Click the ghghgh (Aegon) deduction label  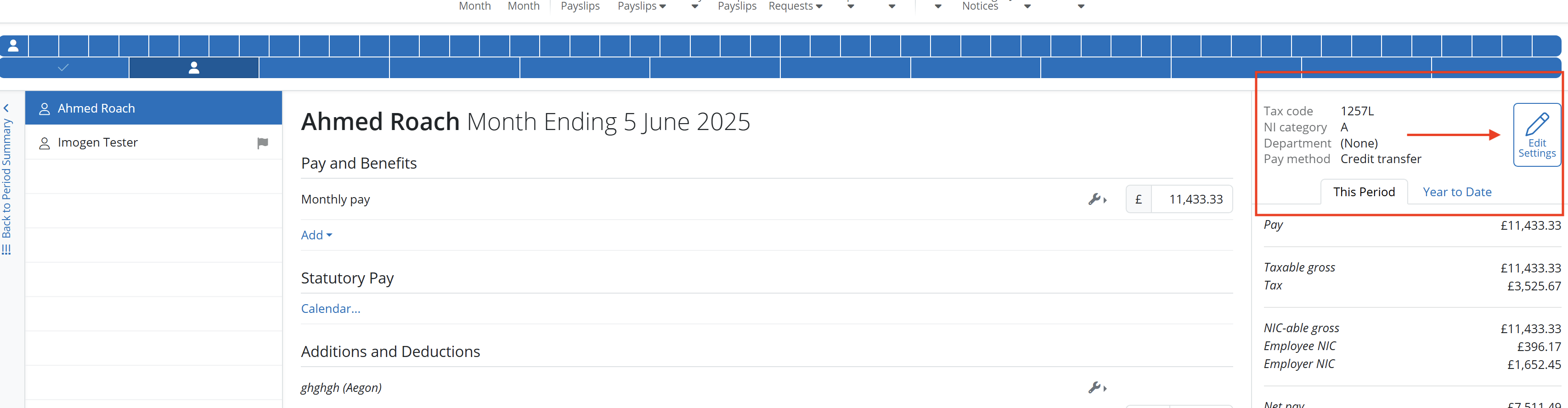click(x=341, y=387)
